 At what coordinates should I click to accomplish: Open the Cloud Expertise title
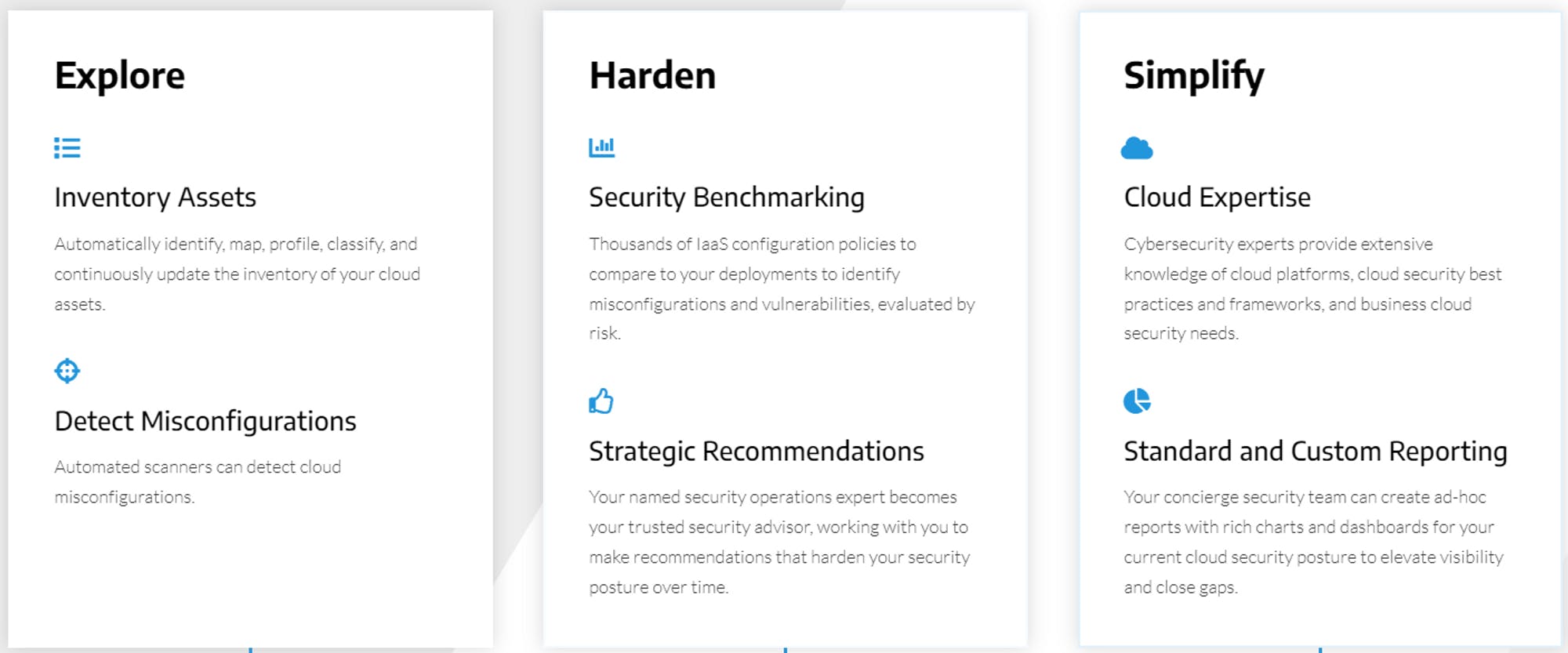(1218, 198)
